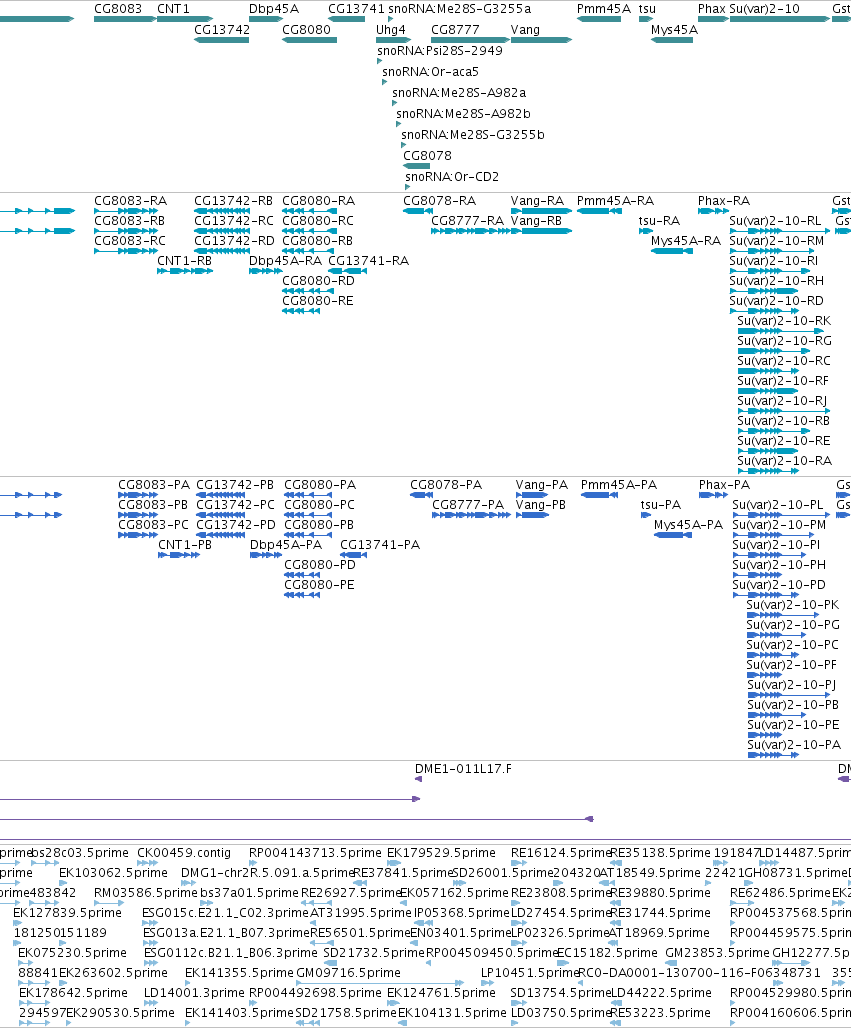Select the CG8080-PE protein label
This screenshot has width=851, height=1028.
tap(319, 585)
